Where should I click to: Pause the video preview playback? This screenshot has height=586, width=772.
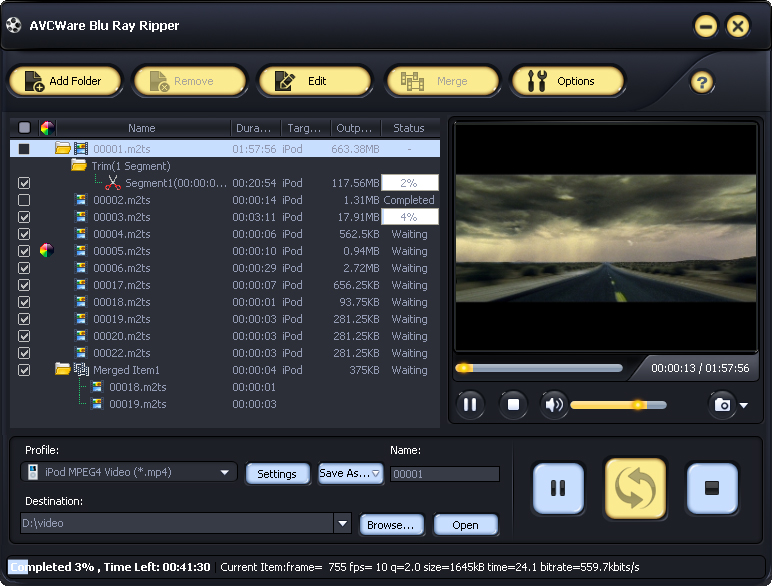click(x=470, y=405)
